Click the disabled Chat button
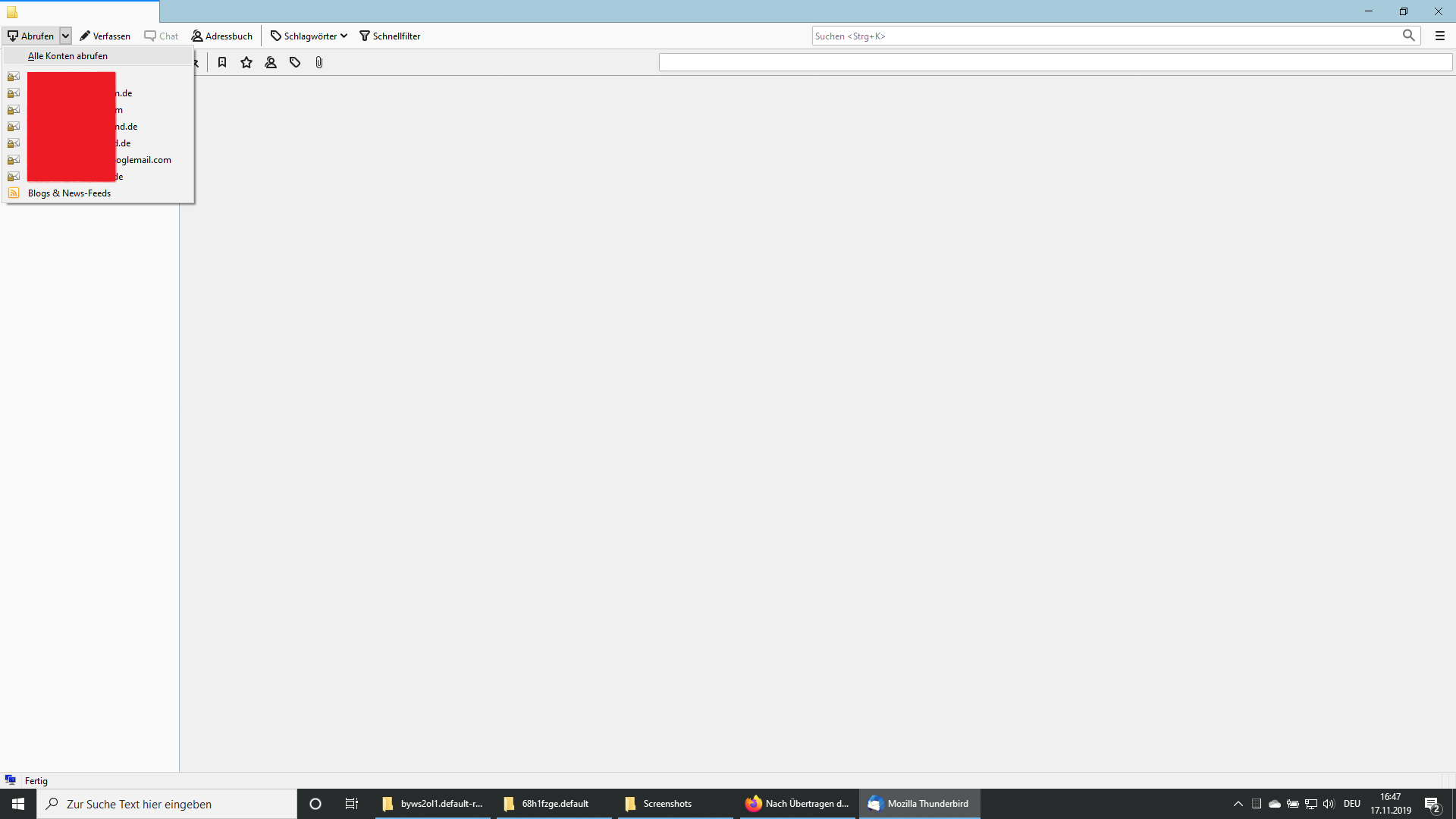The height and width of the screenshot is (819, 1456). click(161, 36)
